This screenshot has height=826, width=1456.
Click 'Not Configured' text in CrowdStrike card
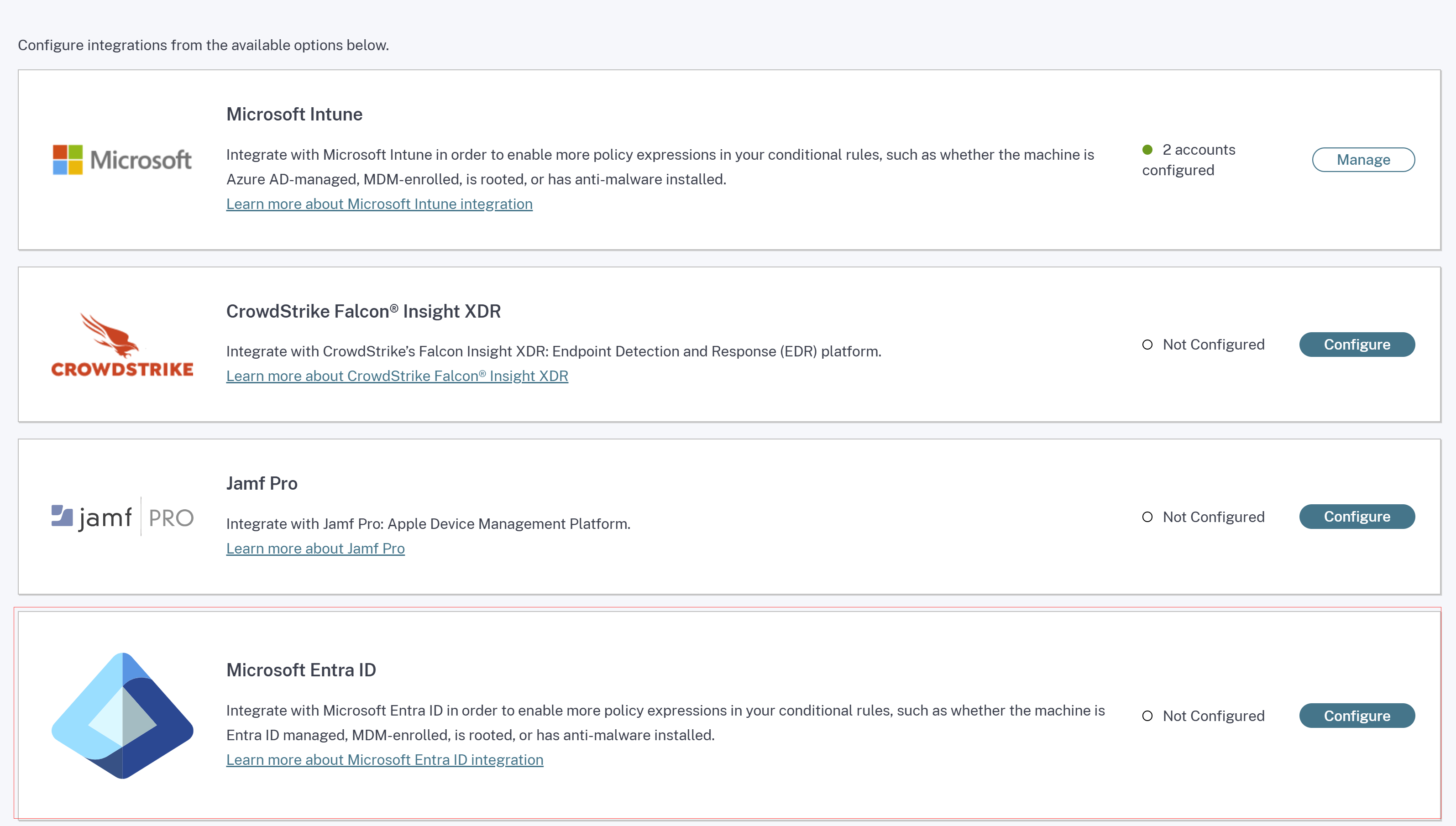pos(1214,345)
